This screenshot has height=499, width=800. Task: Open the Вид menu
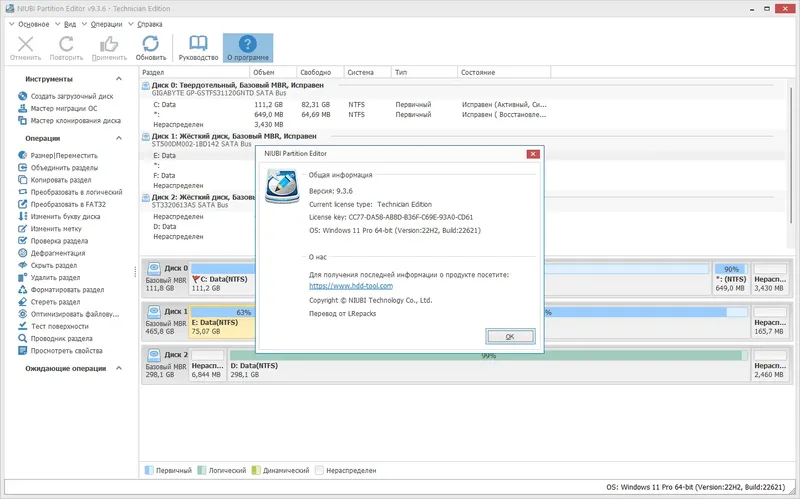point(70,24)
